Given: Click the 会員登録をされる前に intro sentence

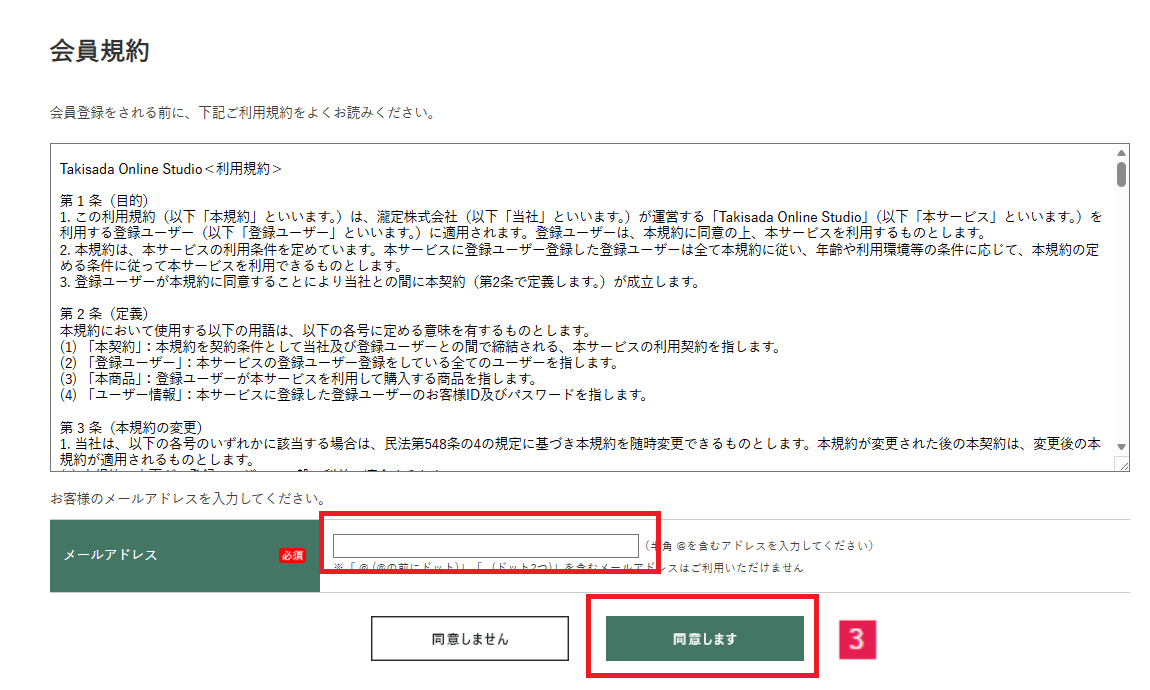Looking at the screenshot, I should click(x=244, y=112).
